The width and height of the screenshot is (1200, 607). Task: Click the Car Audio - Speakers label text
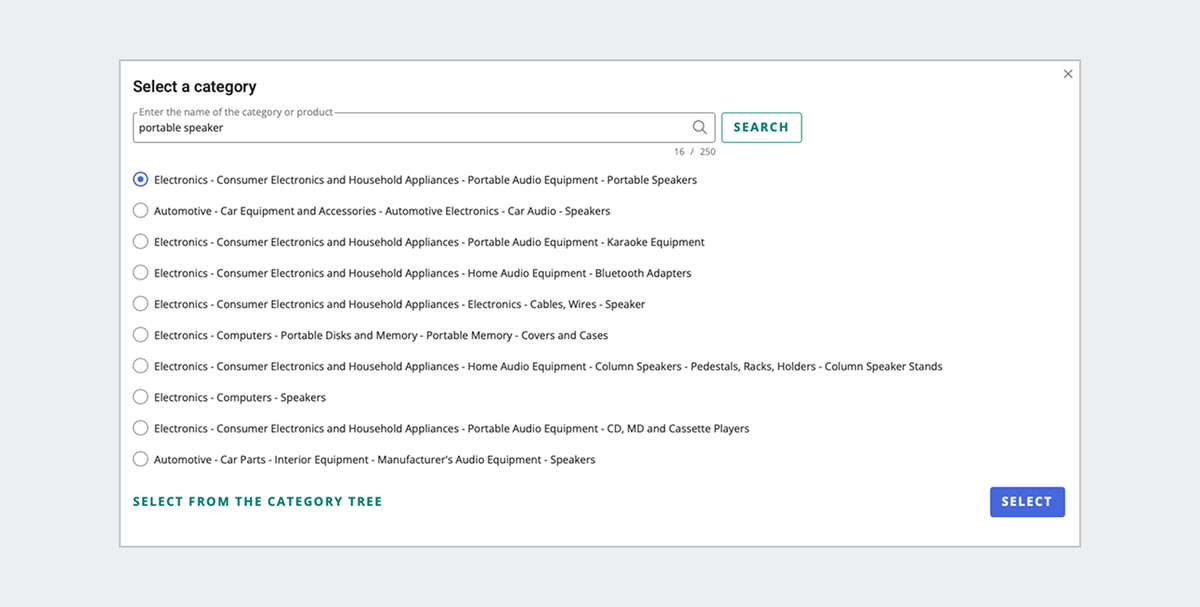(382, 211)
